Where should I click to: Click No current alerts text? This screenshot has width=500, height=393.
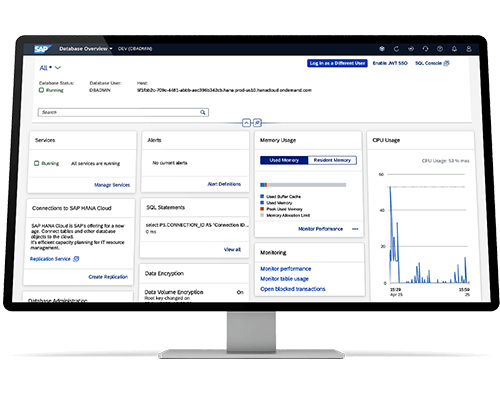(x=170, y=163)
